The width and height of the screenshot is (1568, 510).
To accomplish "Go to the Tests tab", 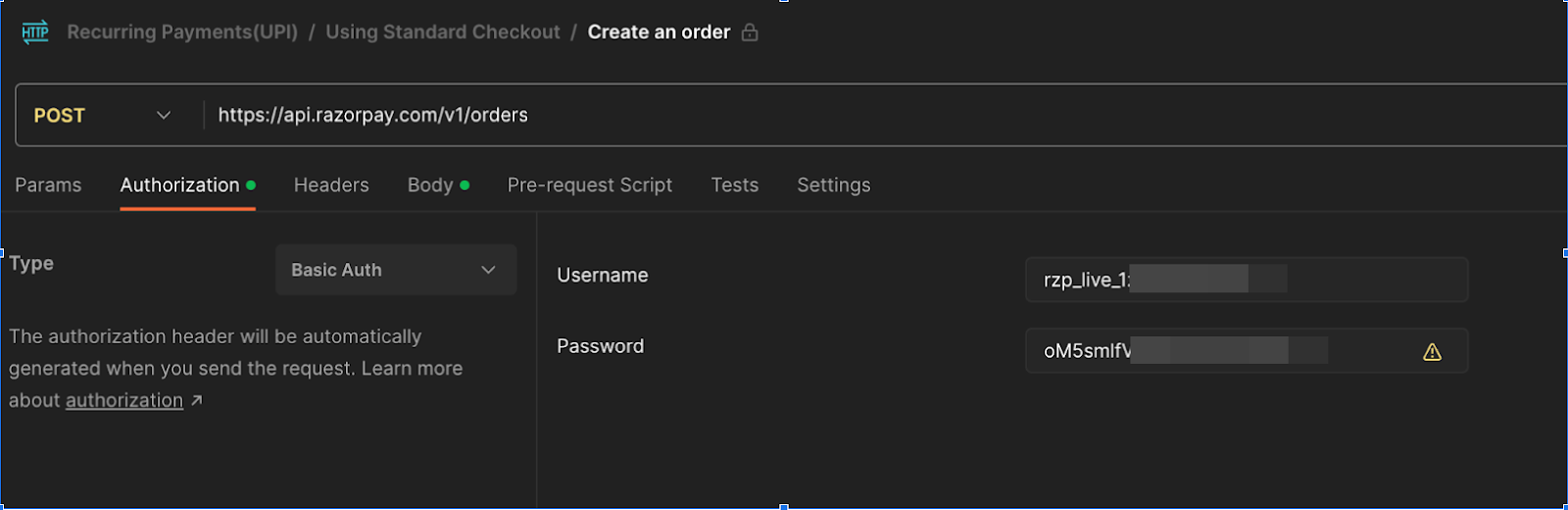I will point(735,185).
